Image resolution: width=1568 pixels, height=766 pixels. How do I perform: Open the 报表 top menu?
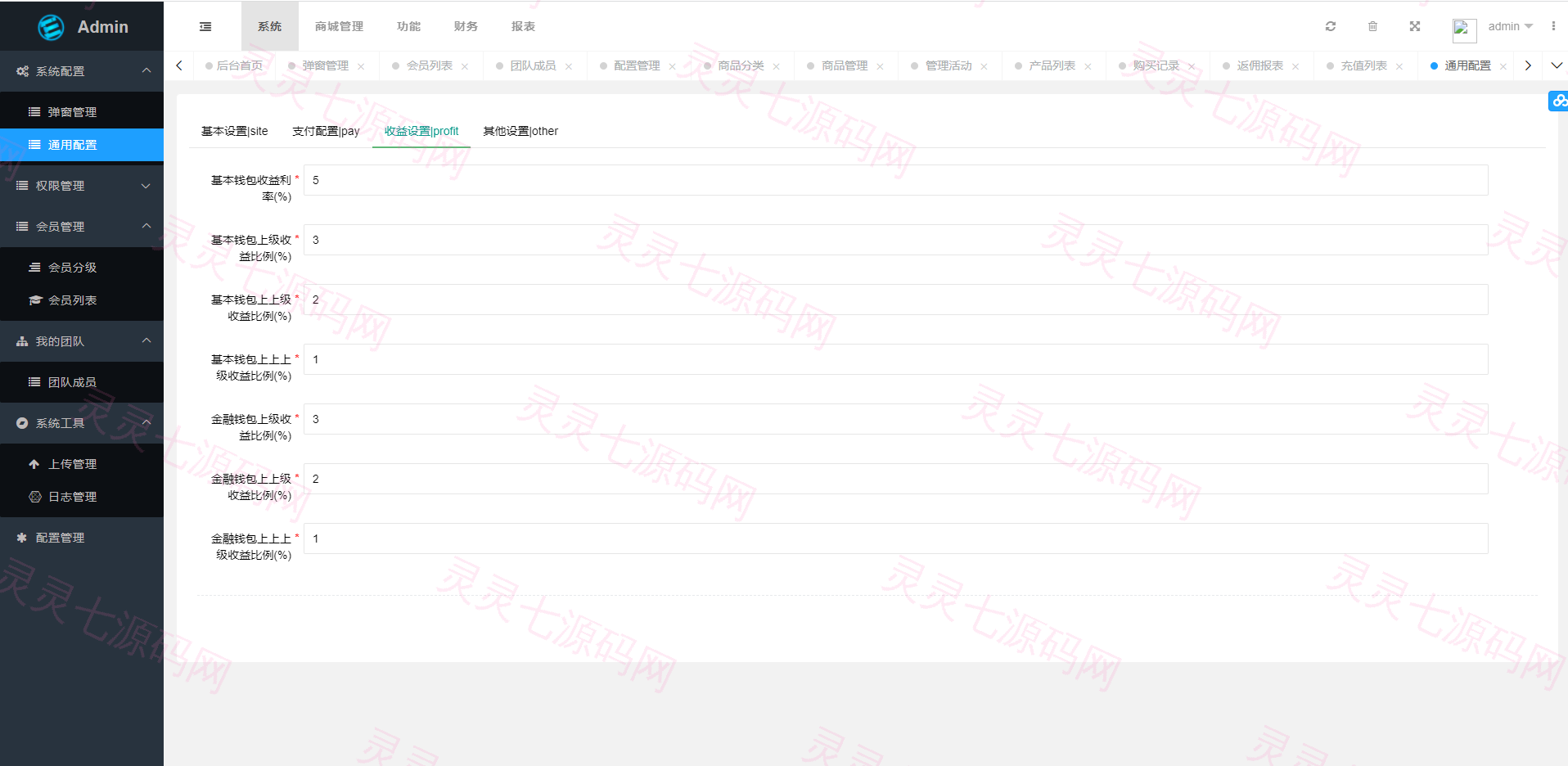point(523,26)
